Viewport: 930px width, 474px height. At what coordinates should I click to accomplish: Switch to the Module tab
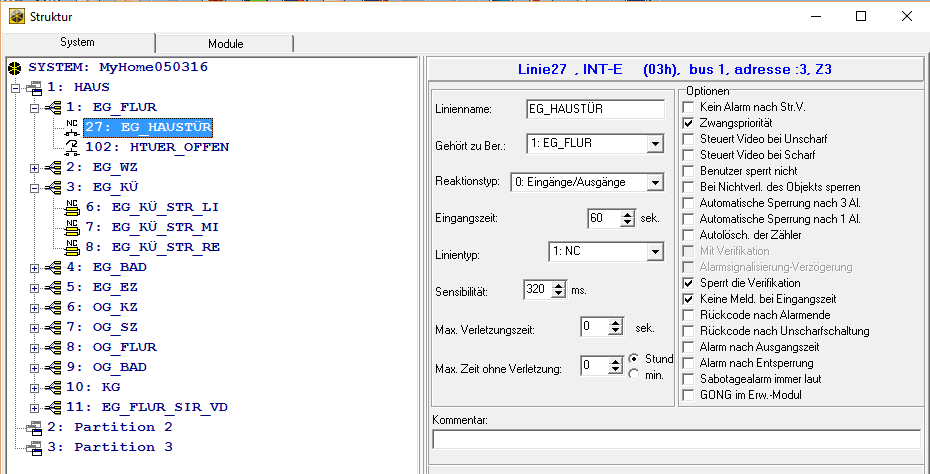[225, 44]
